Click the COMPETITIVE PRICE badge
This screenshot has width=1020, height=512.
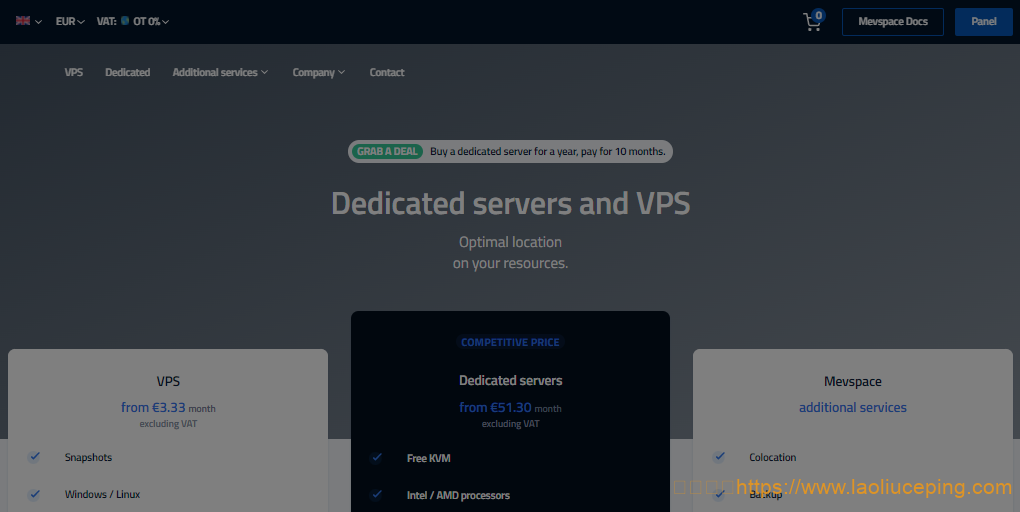pos(510,342)
